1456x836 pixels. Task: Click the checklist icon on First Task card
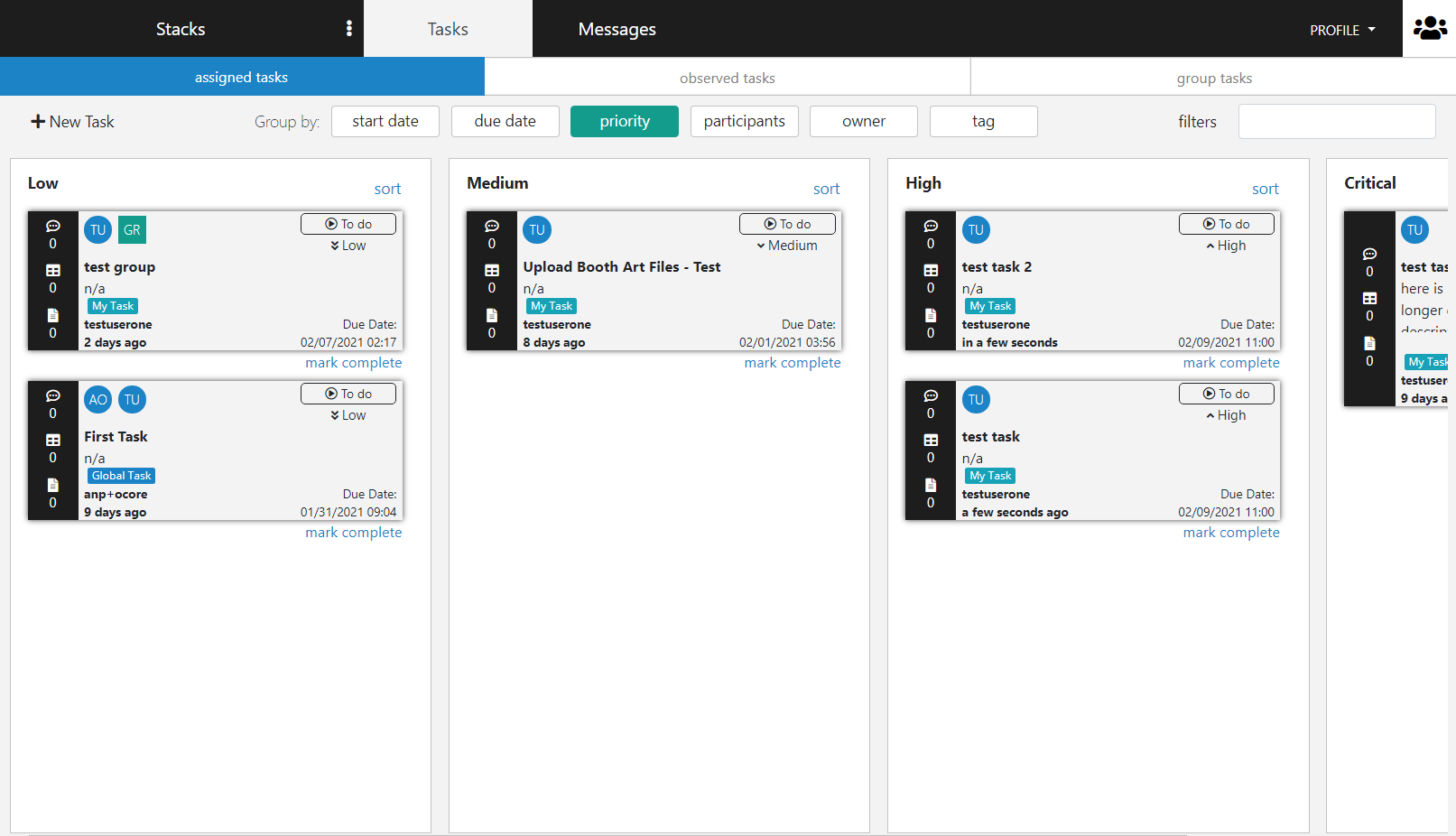pyautogui.click(x=53, y=440)
